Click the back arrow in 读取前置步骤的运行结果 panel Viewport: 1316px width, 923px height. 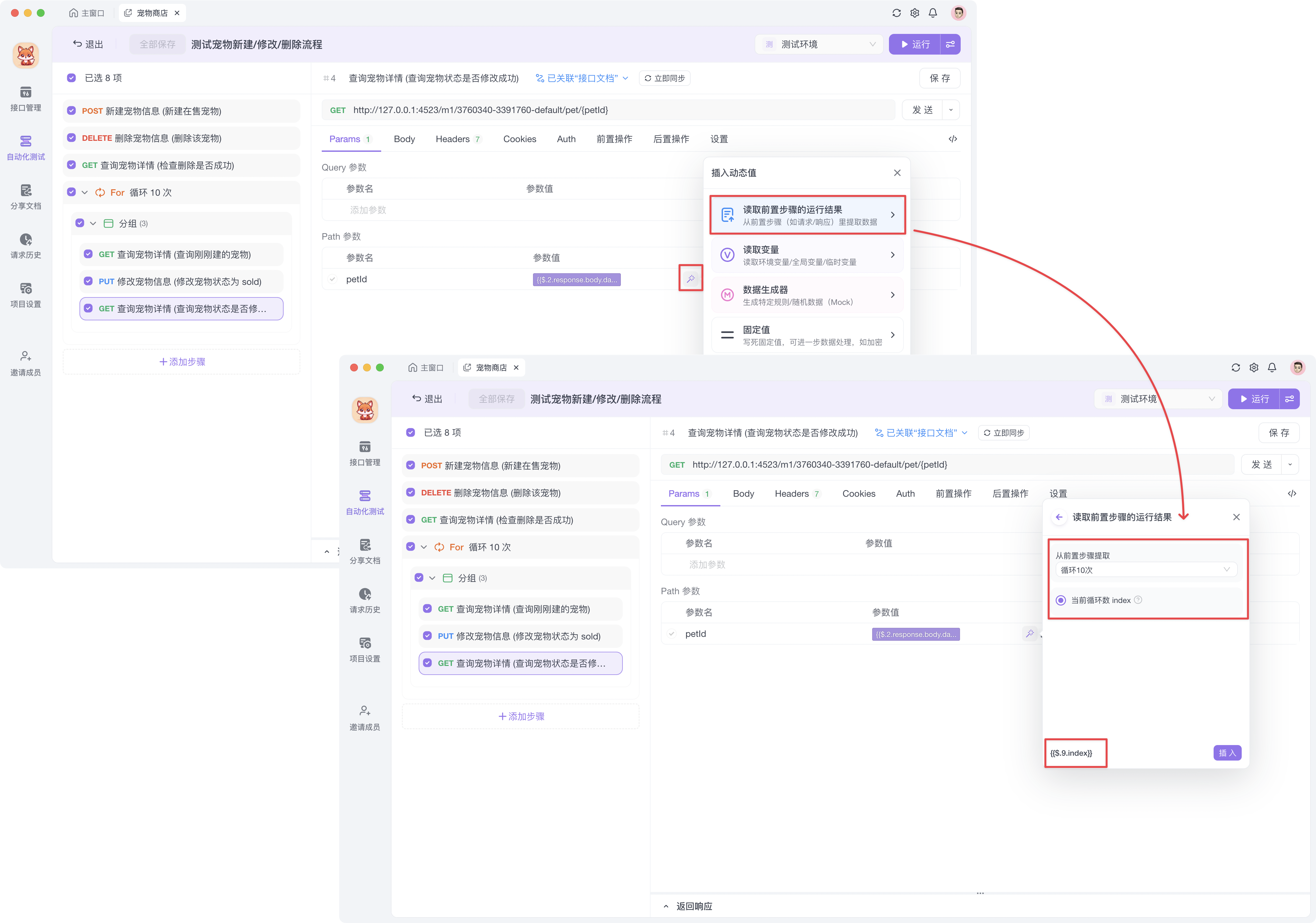(x=1059, y=517)
